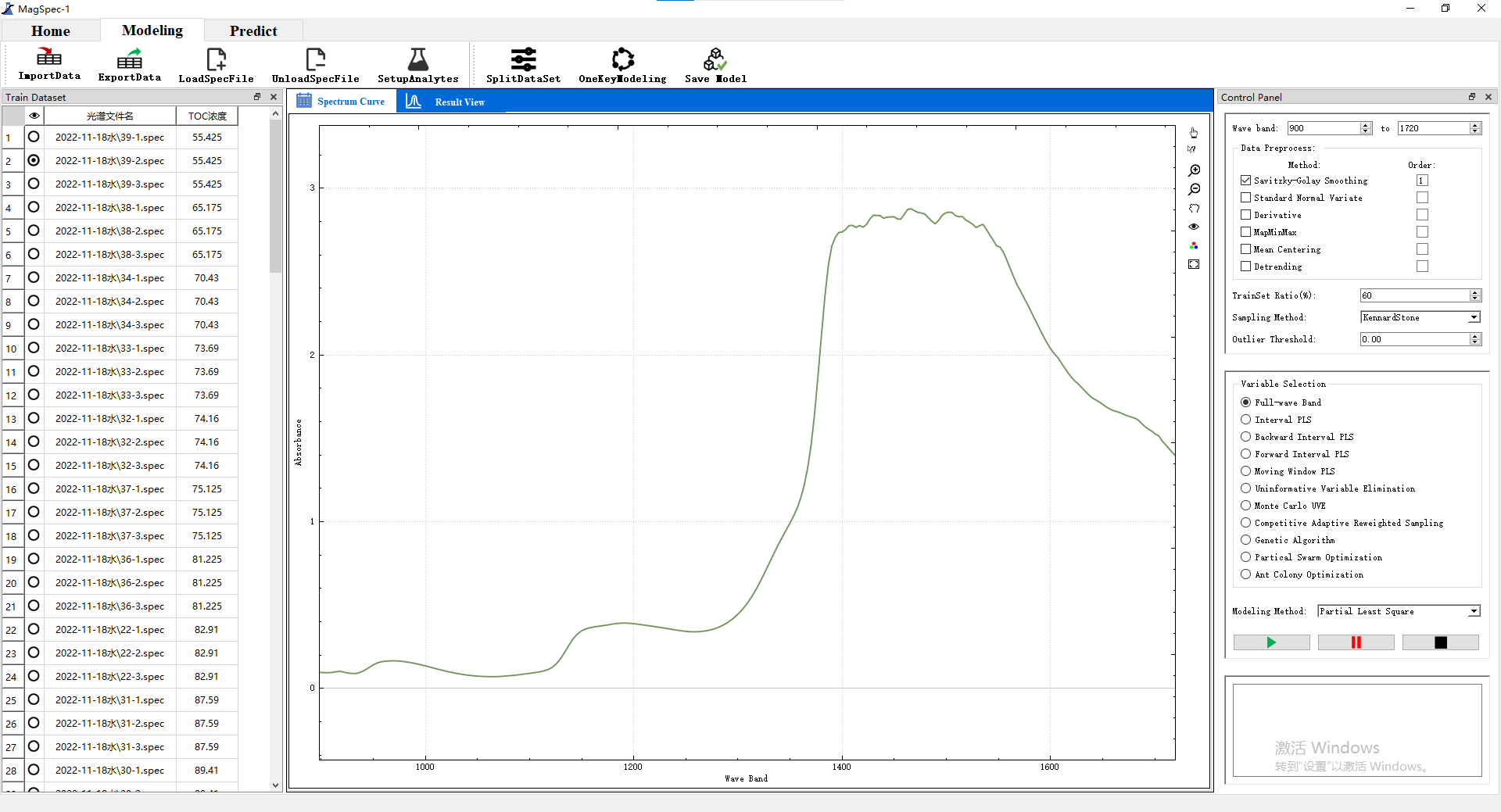
Task: Switch to the Modeling tab
Action: click(152, 30)
